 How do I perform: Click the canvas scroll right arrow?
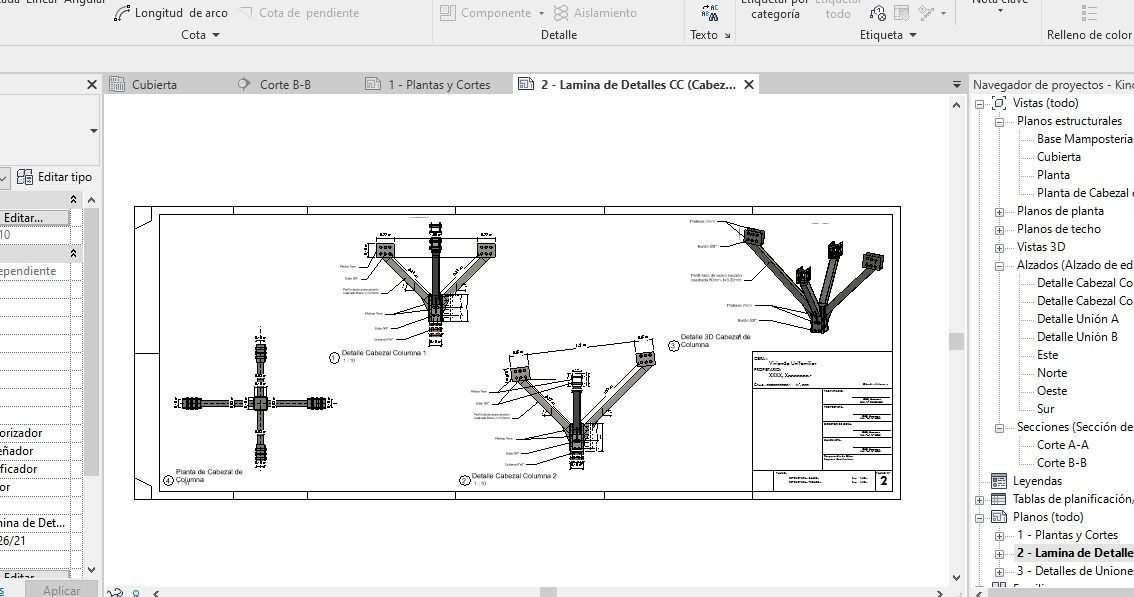[x=939, y=593]
